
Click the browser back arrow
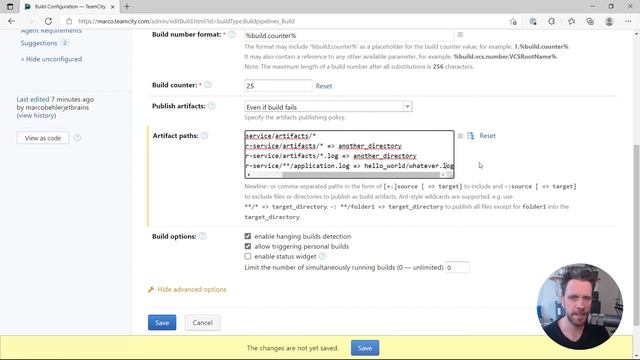11,21
